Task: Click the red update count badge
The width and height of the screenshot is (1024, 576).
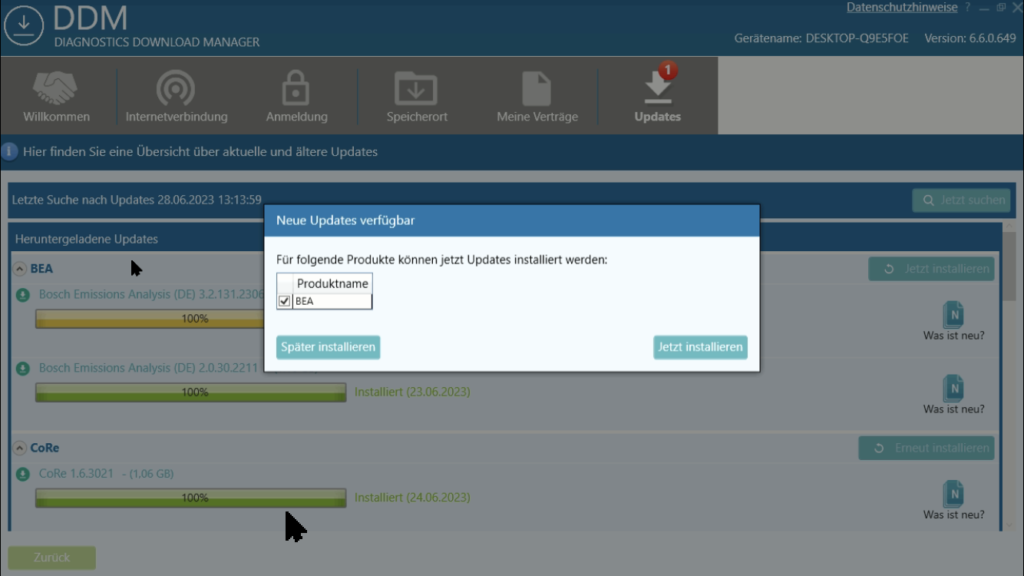Action: (667, 70)
